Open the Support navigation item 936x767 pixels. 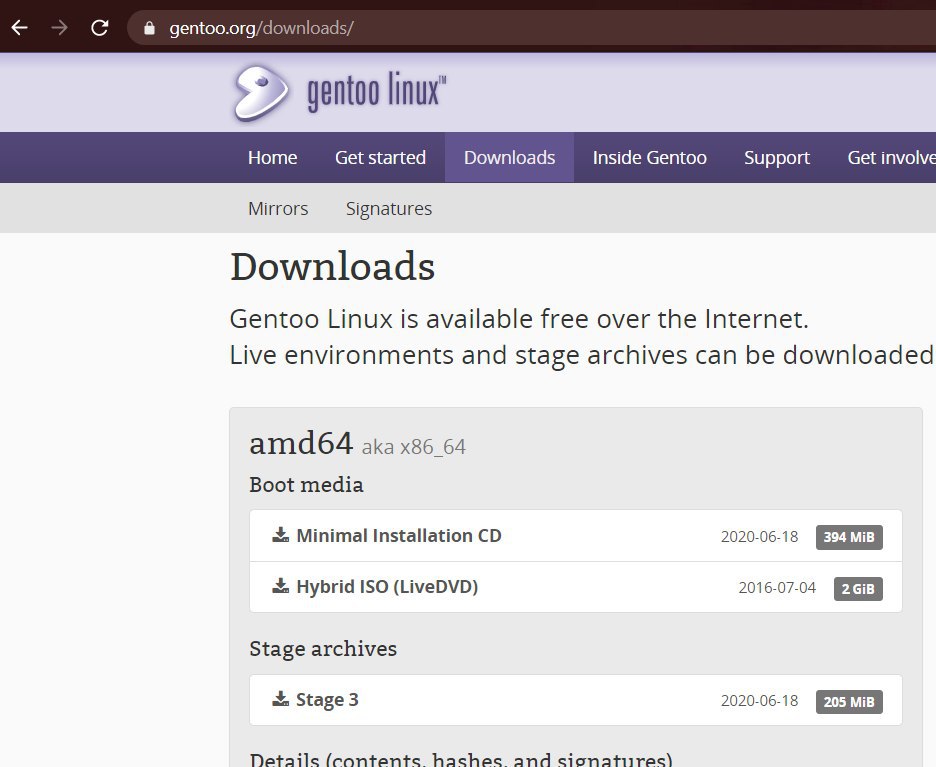coord(777,158)
